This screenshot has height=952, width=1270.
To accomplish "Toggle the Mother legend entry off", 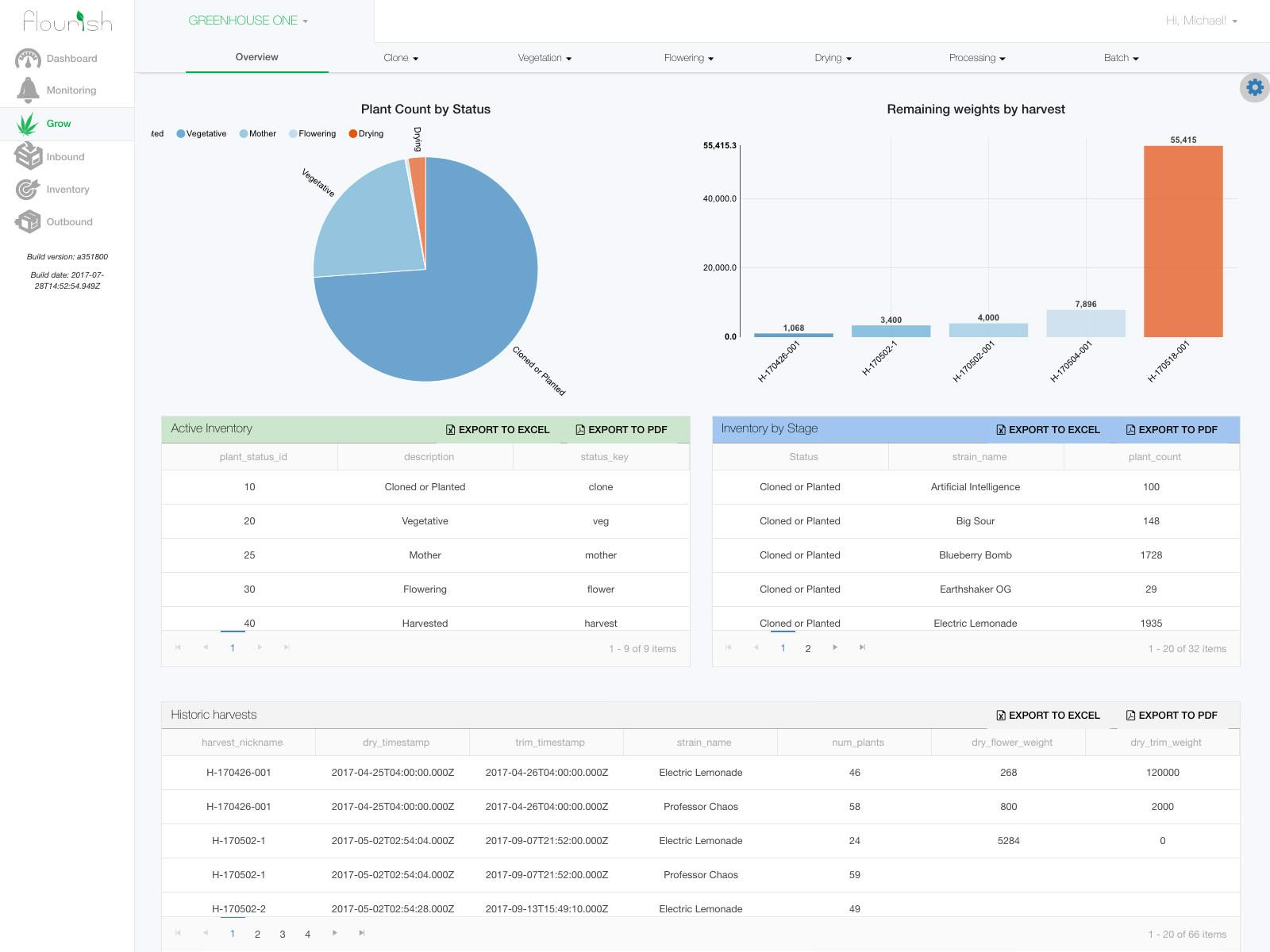I will click(x=256, y=133).
